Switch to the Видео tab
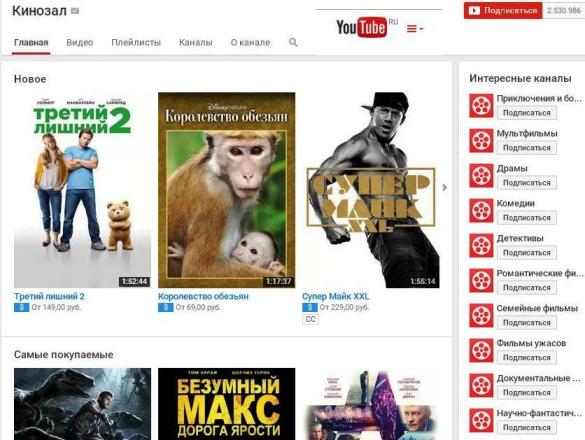The width and height of the screenshot is (585, 440). tap(80, 43)
